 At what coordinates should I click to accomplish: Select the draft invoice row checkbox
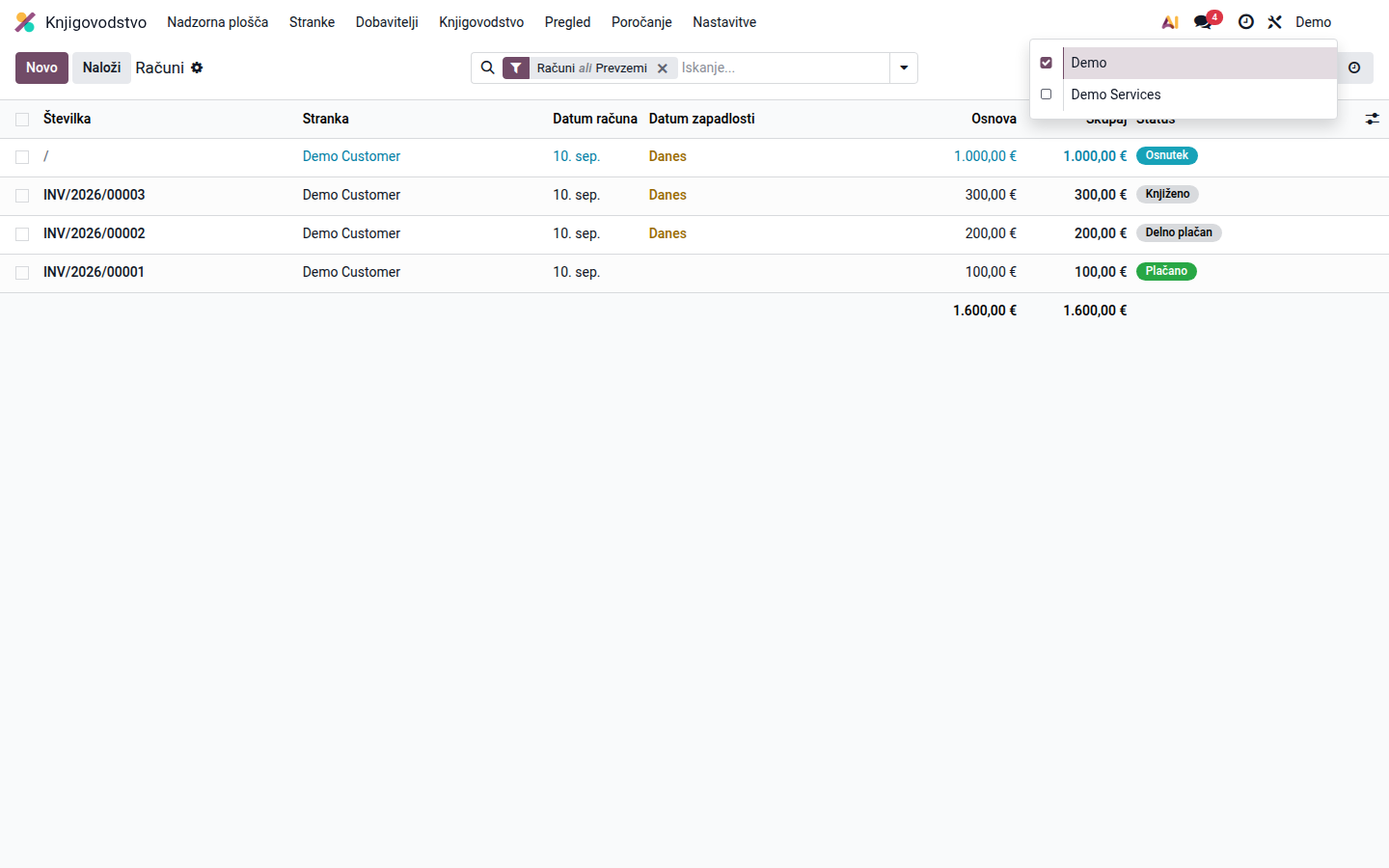click(x=22, y=157)
